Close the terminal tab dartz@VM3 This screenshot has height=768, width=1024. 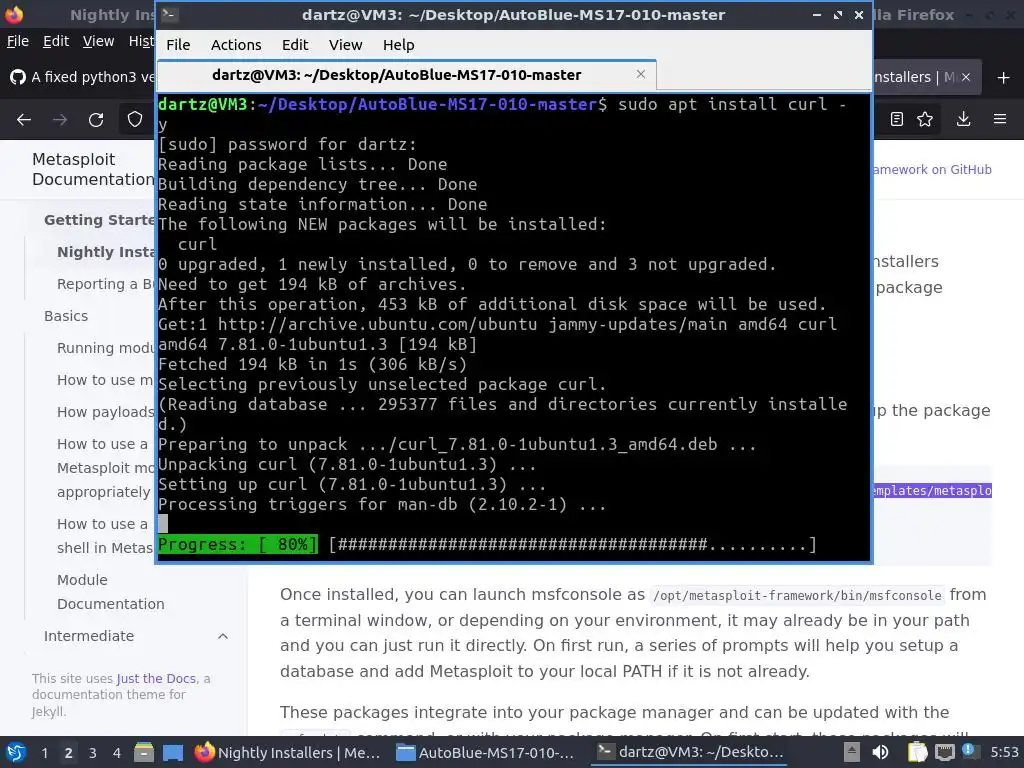pyautogui.click(x=641, y=74)
